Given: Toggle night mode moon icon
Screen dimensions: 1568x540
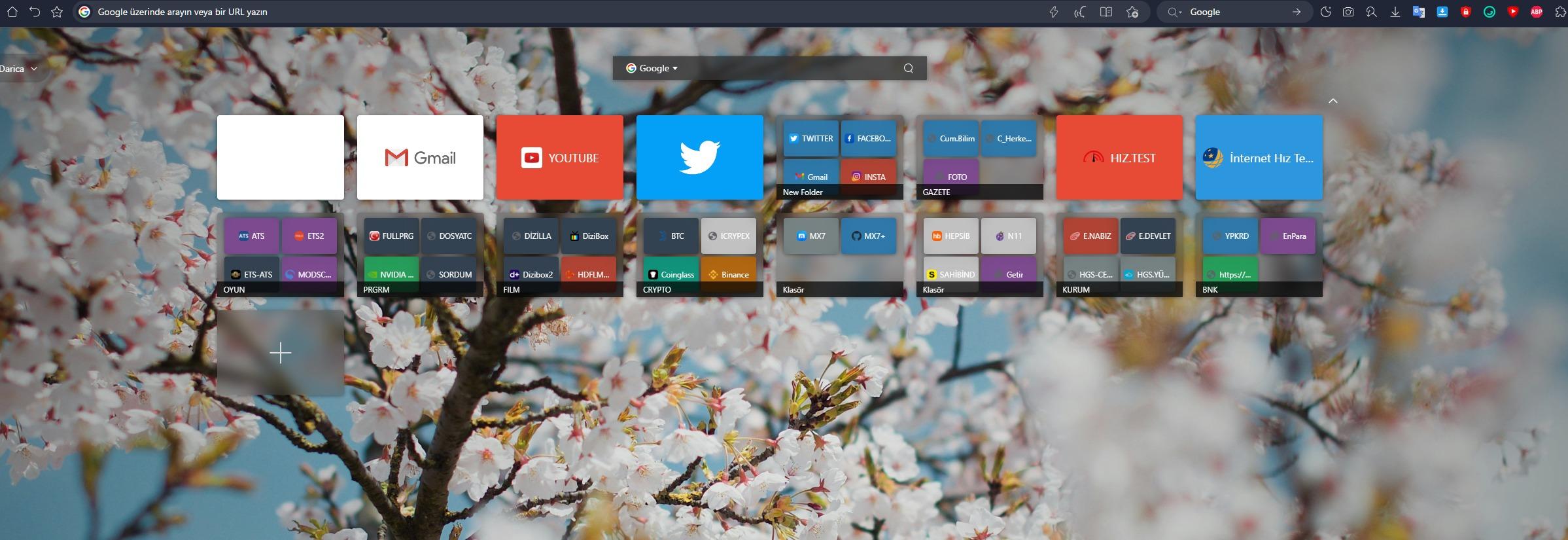Looking at the screenshot, I should (x=1326, y=12).
